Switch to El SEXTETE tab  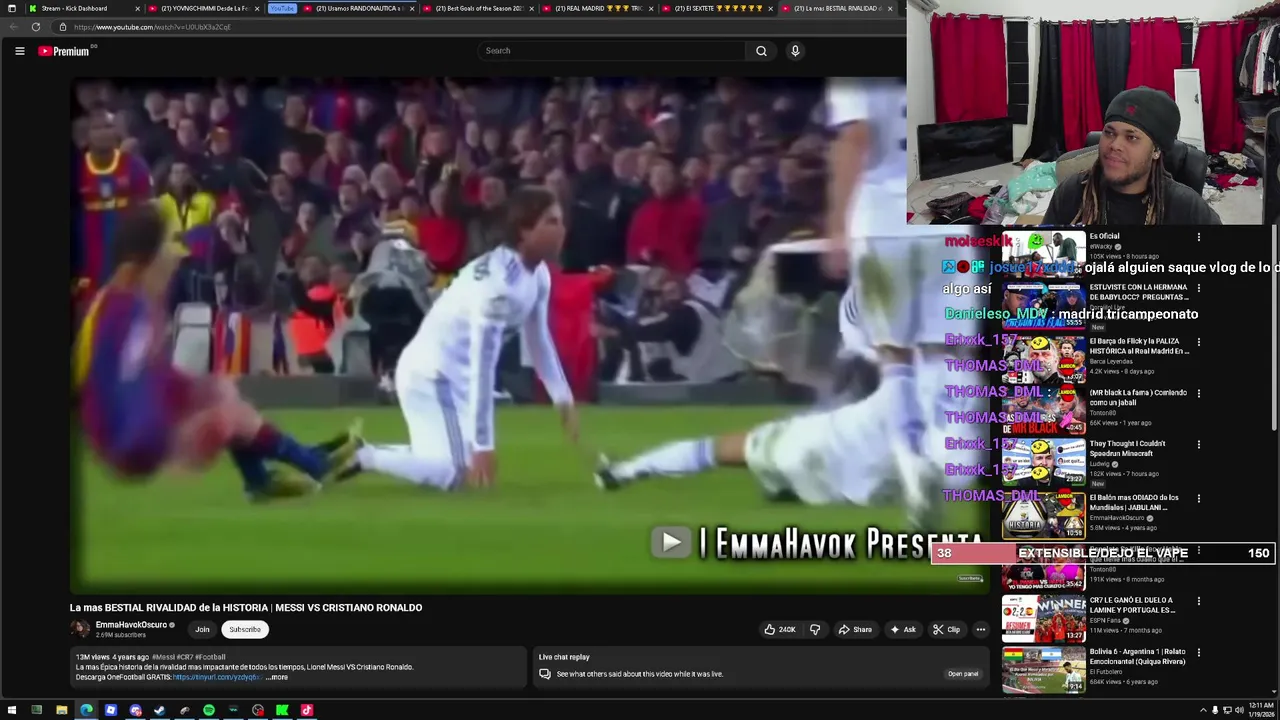point(717,8)
